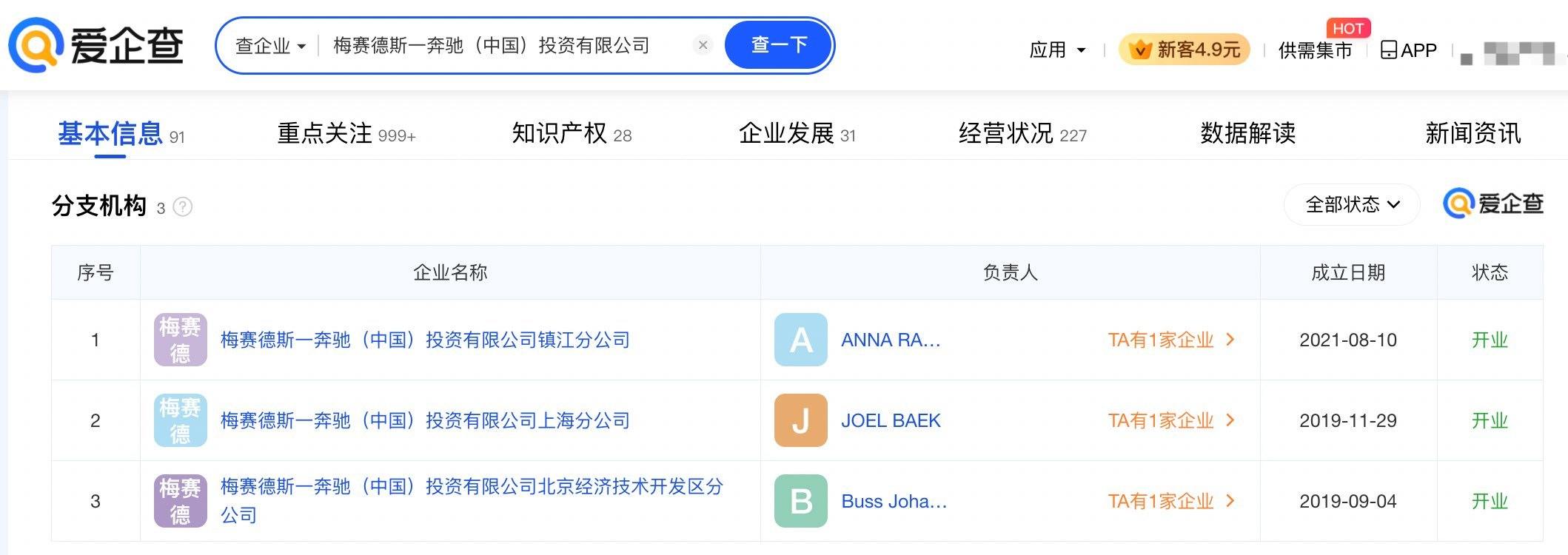
Task: Open the 全部状态 status filter
Action: (x=1352, y=204)
